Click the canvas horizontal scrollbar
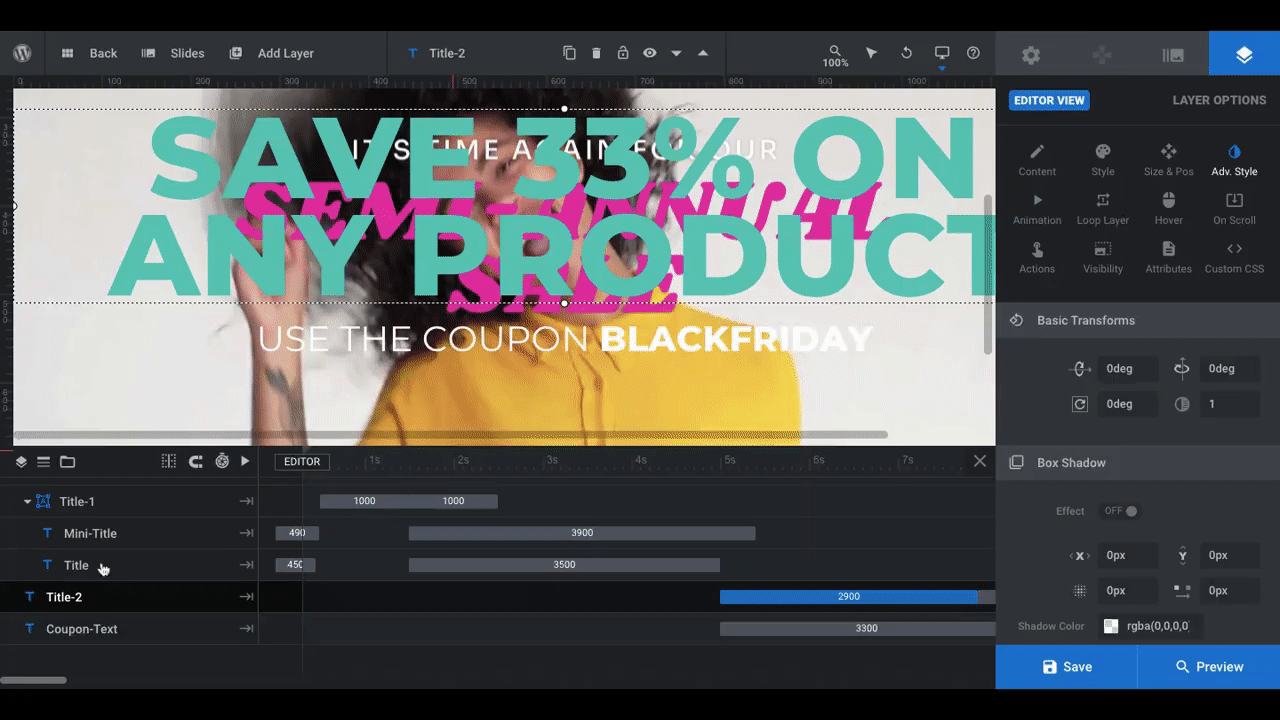This screenshot has width=1280, height=720. coord(450,435)
